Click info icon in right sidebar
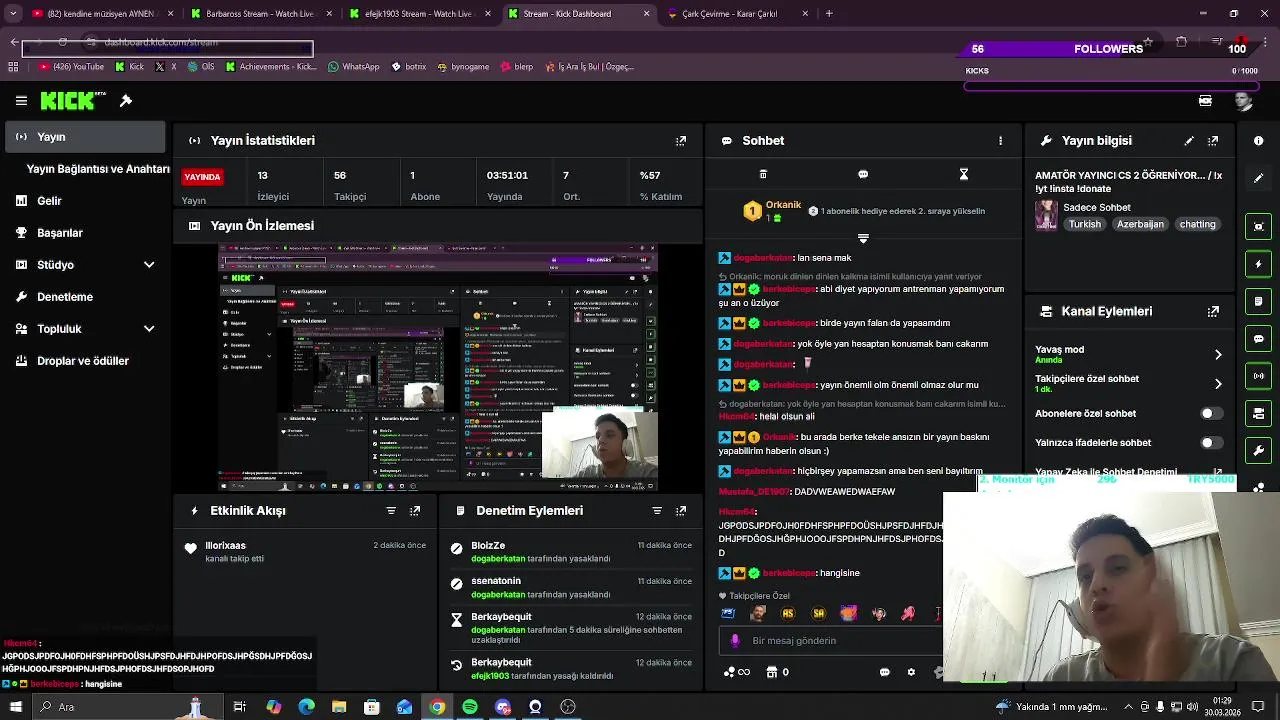The width and height of the screenshot is (1280, 720). click(1259, 141)
